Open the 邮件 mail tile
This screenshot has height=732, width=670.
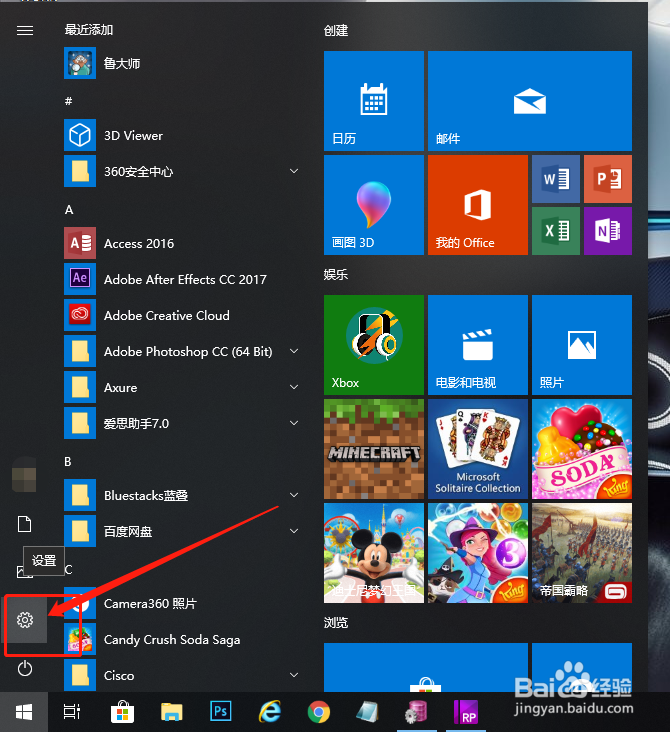(529, 101)
